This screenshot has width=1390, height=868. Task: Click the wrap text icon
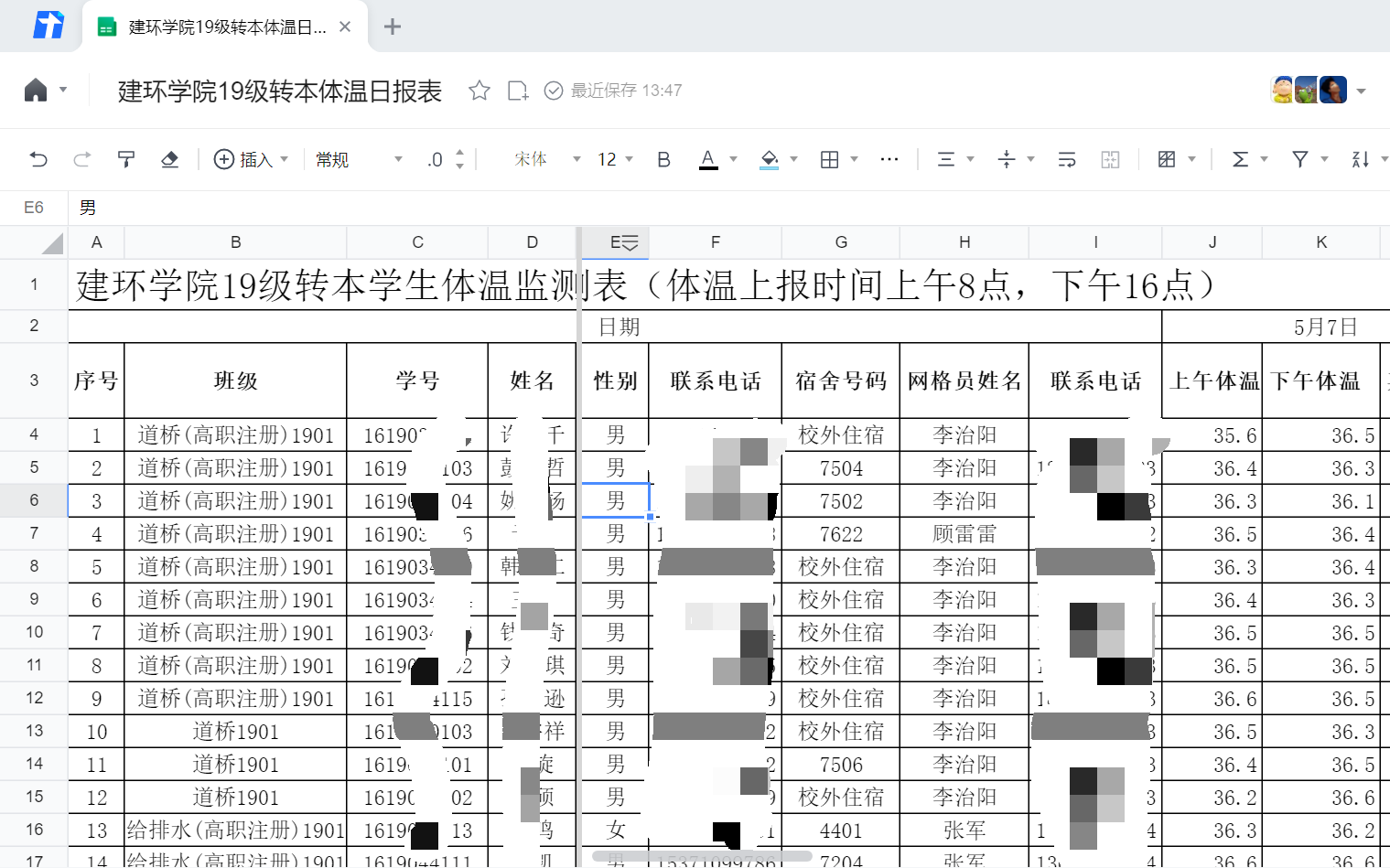coord(1067,159)
